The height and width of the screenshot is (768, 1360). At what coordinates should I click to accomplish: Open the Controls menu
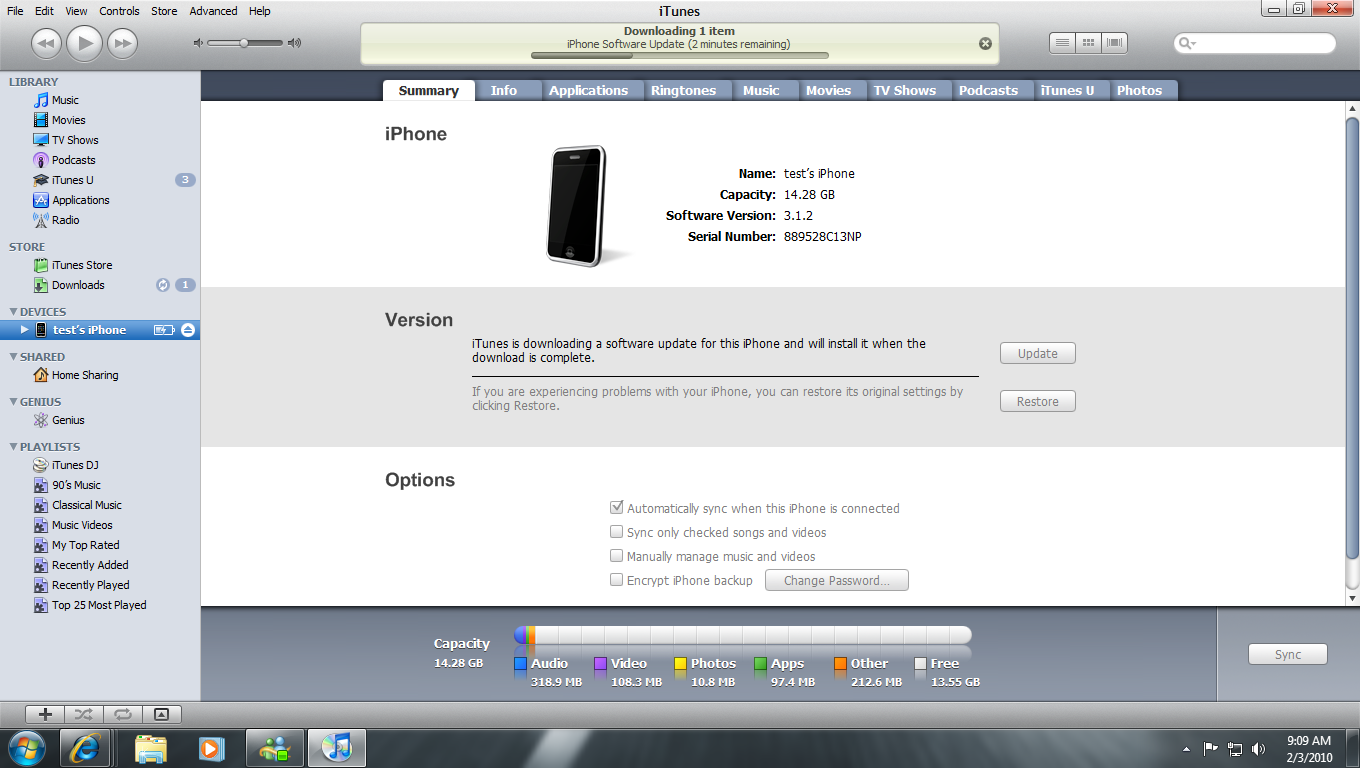click(x=119, y=11)
